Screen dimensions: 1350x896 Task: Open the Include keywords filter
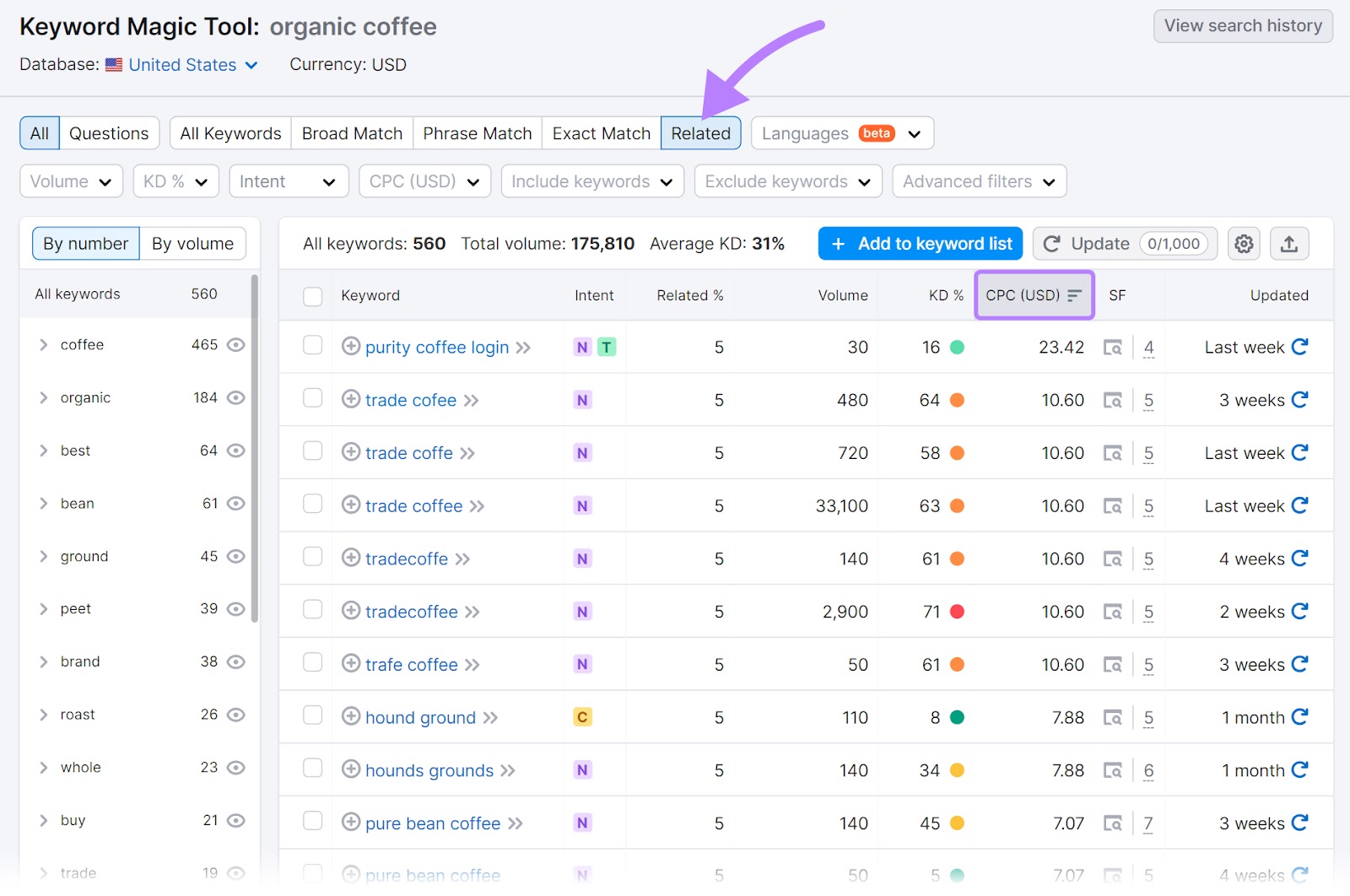tap(591, 181)
